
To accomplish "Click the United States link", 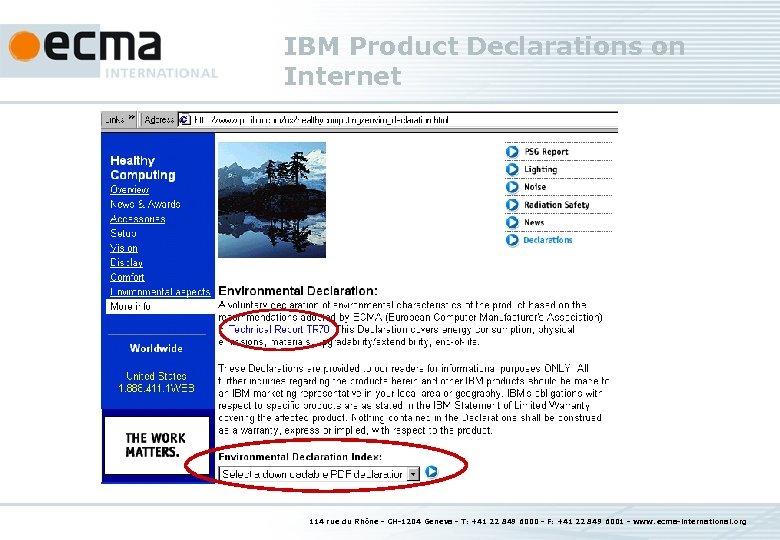I will coord(156,376).
